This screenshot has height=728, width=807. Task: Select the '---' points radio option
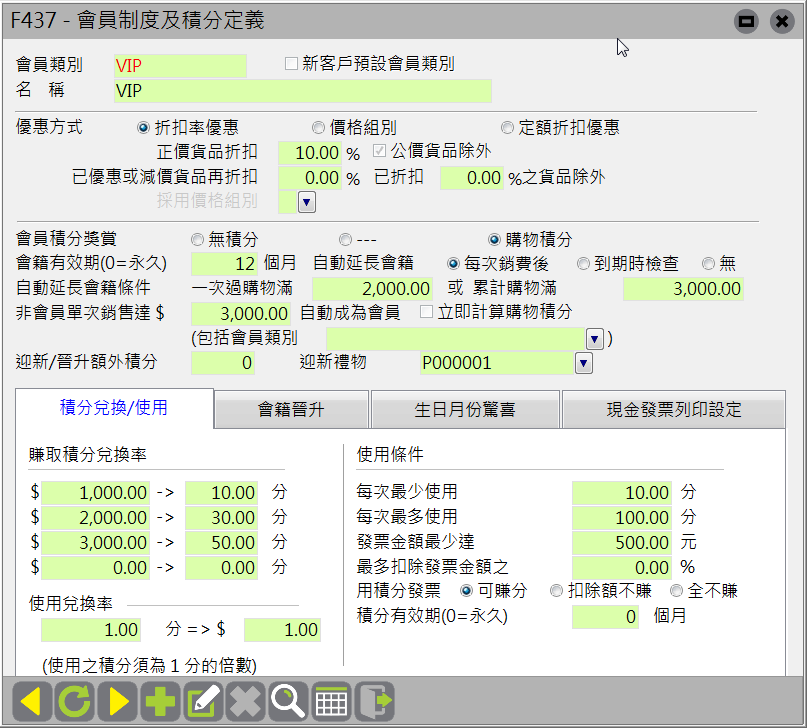[x=345, y=240]
